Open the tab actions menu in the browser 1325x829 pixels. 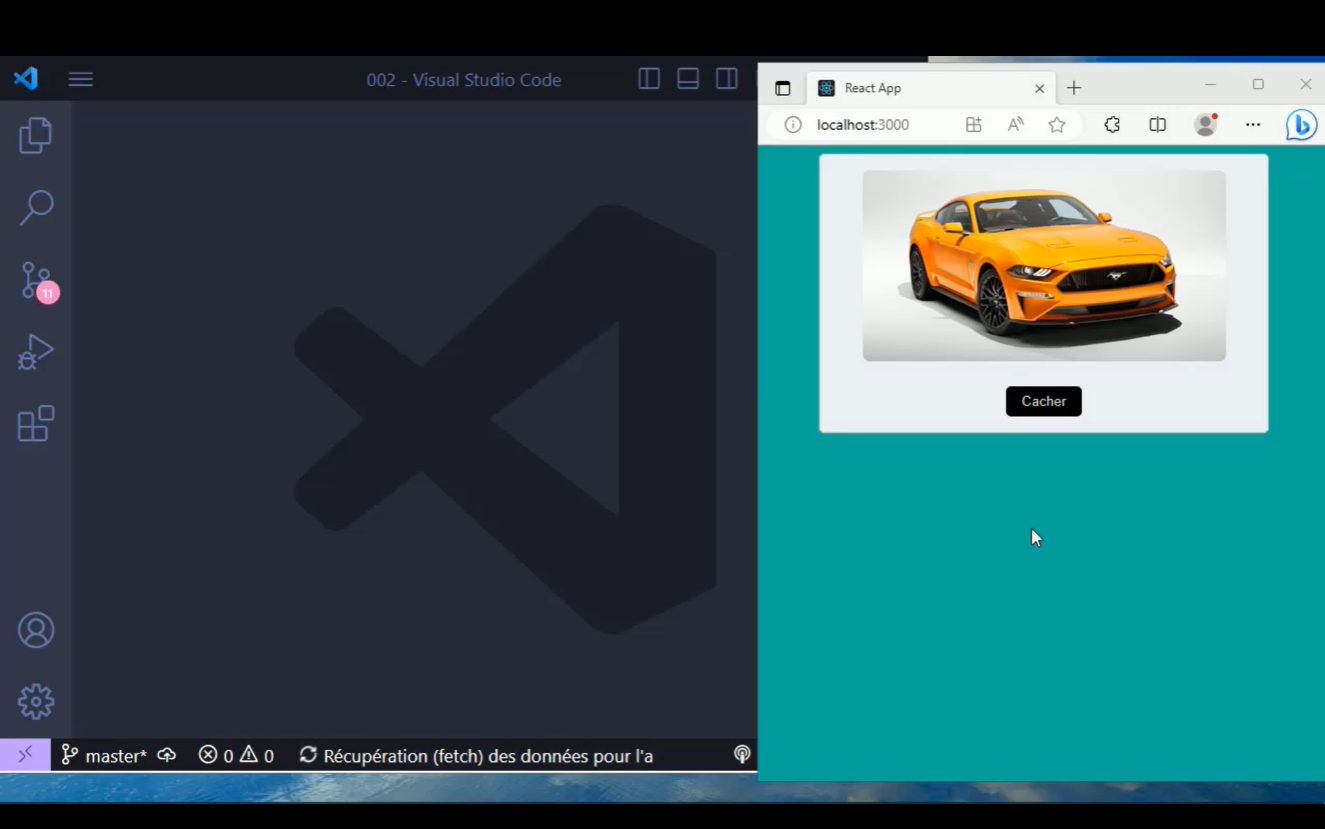783,88
